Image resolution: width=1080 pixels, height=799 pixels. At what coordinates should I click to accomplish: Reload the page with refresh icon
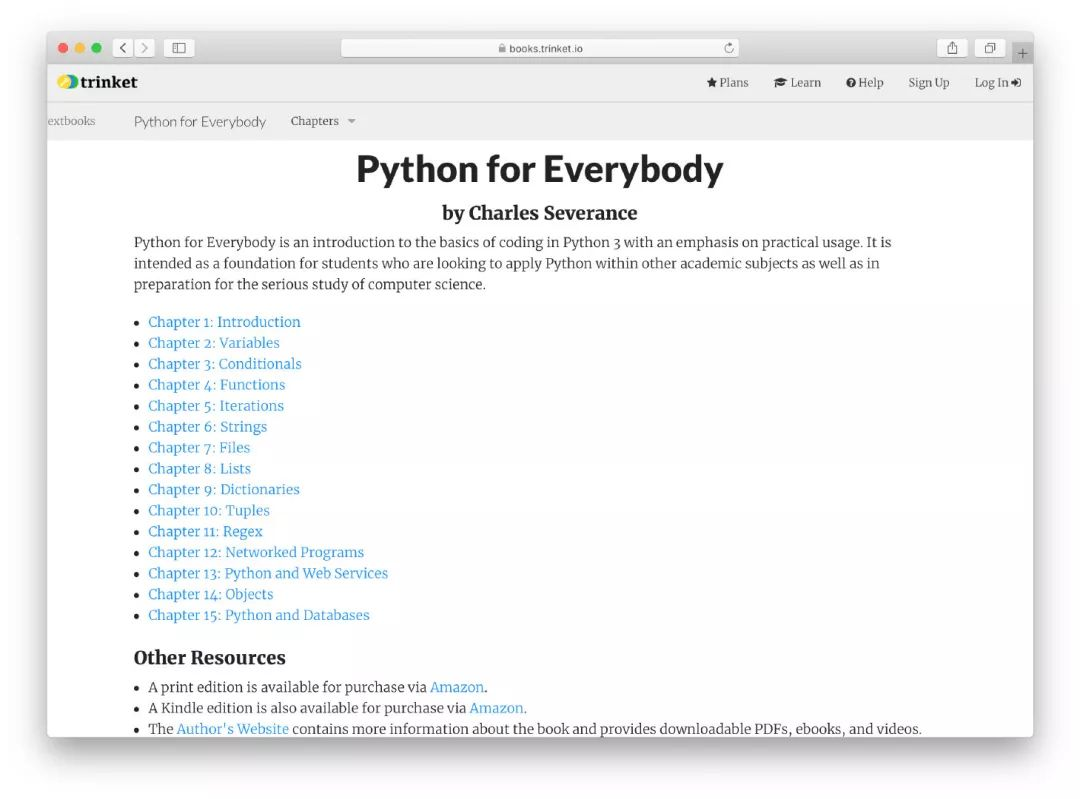729,48
